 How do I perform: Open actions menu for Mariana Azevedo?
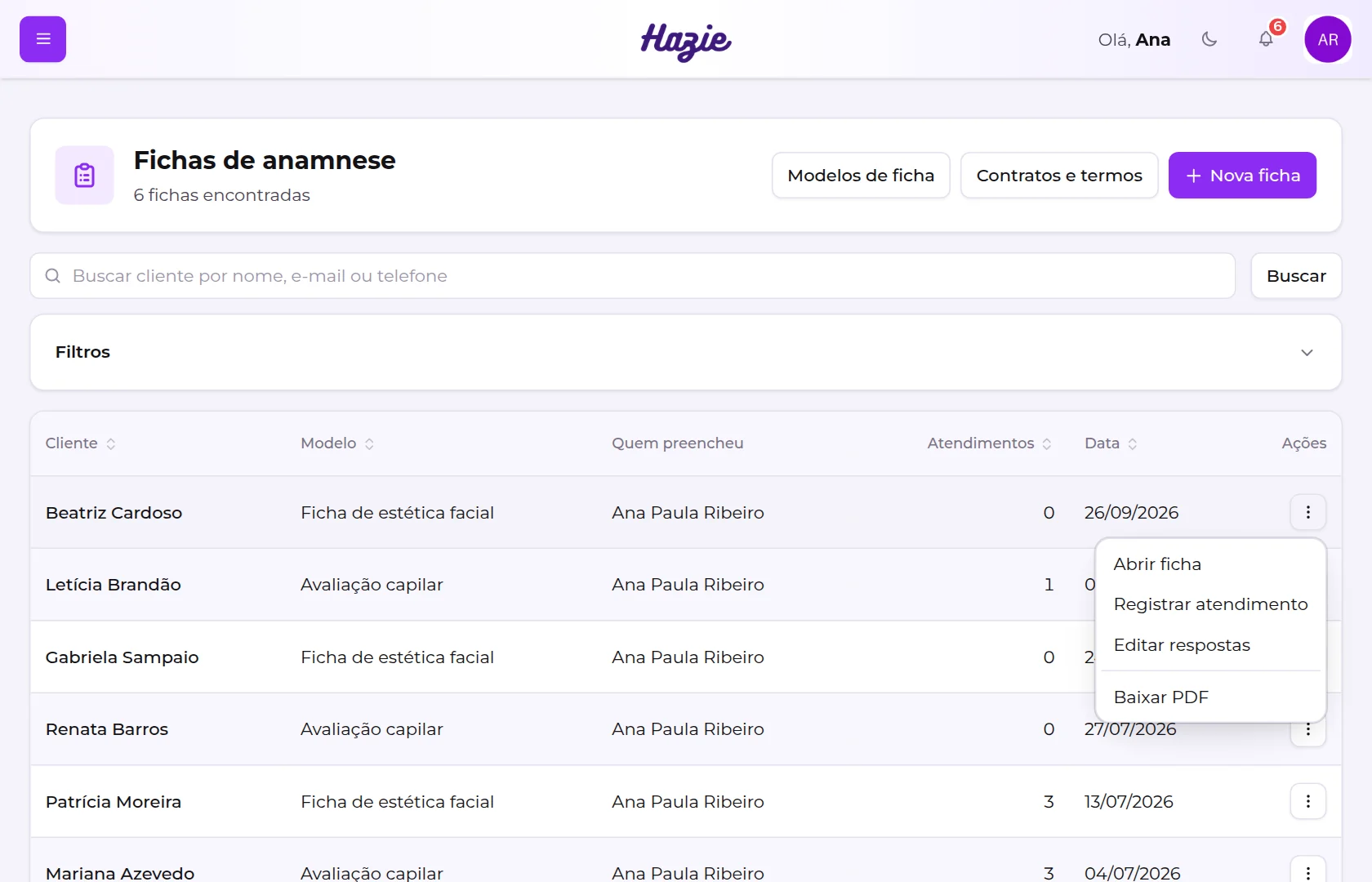(x=1307, y=871)
